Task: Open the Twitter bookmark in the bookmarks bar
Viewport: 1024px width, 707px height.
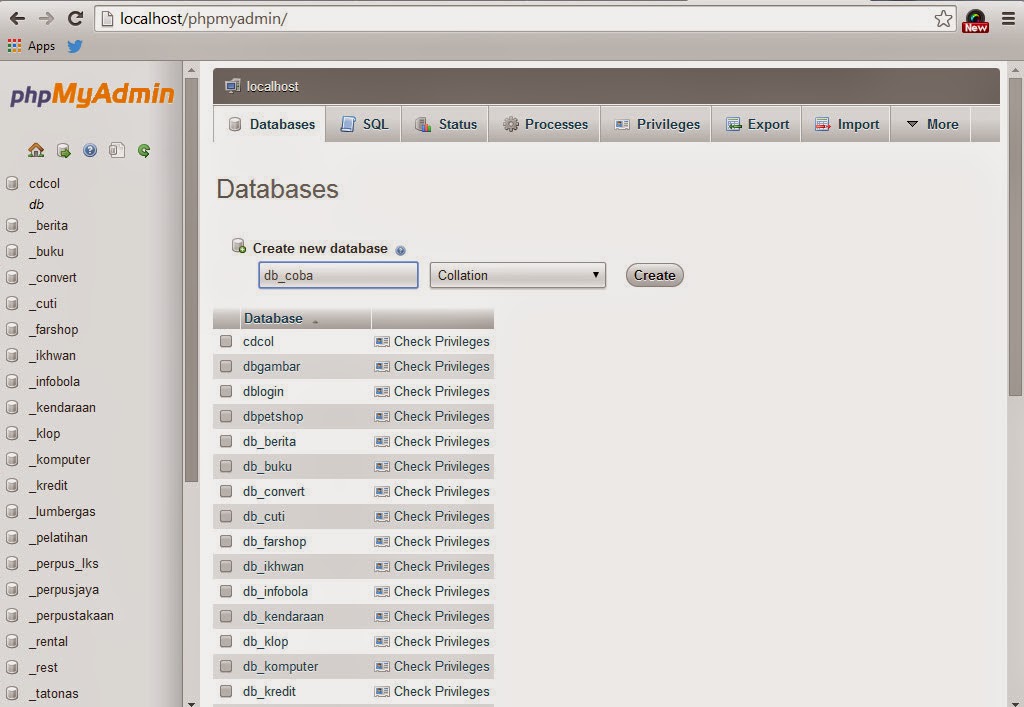Action: point(74,46)
